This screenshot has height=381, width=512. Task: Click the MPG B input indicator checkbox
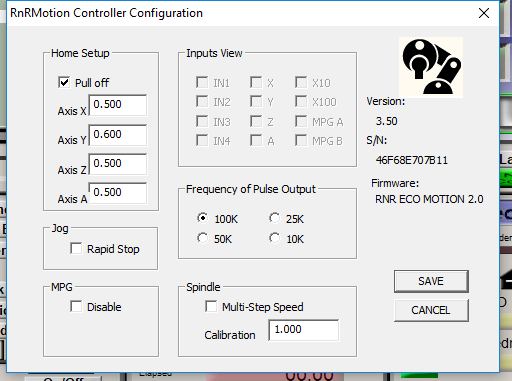click(301, 140)
